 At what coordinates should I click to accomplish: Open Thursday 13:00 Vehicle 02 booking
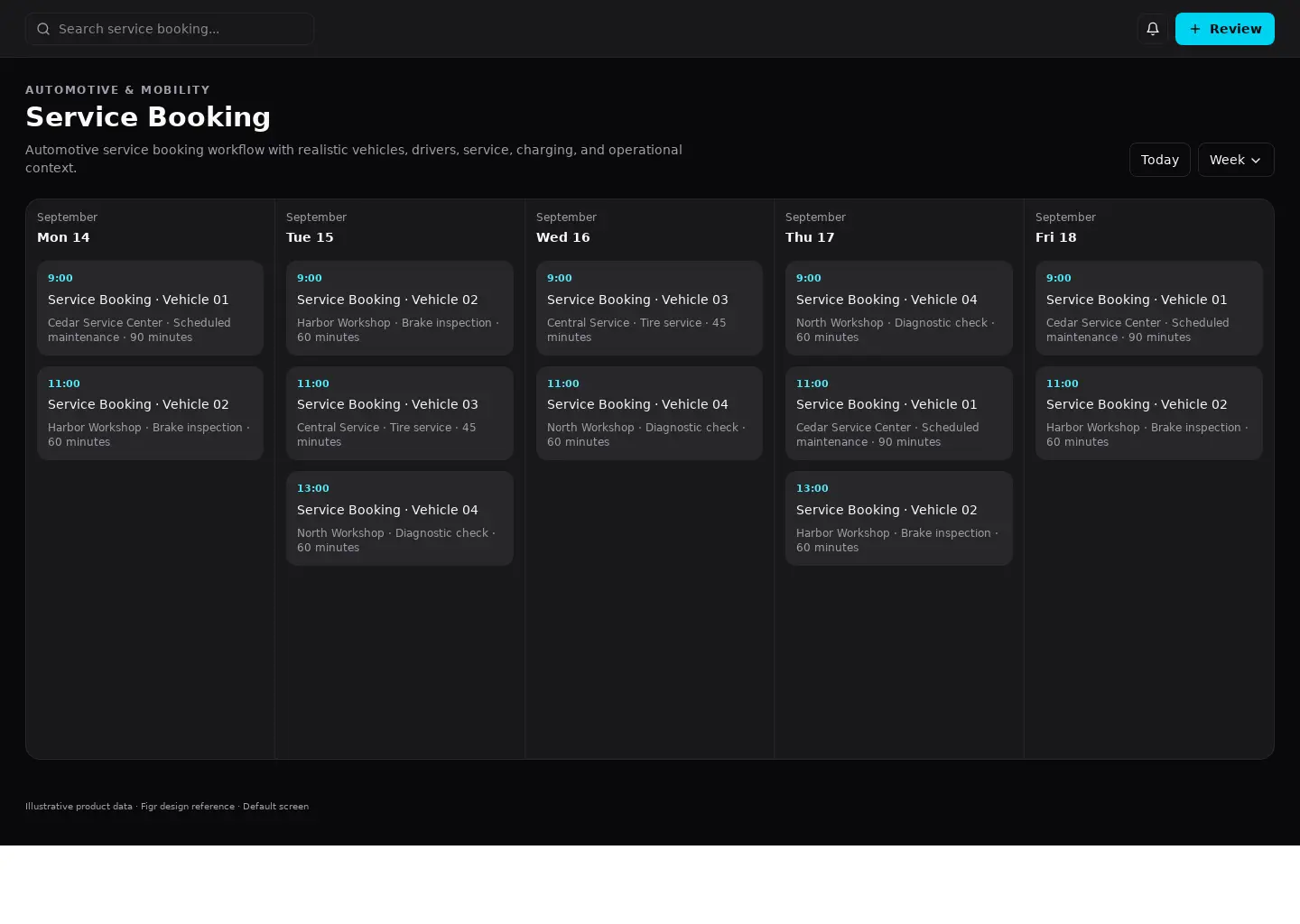[899, 518]
